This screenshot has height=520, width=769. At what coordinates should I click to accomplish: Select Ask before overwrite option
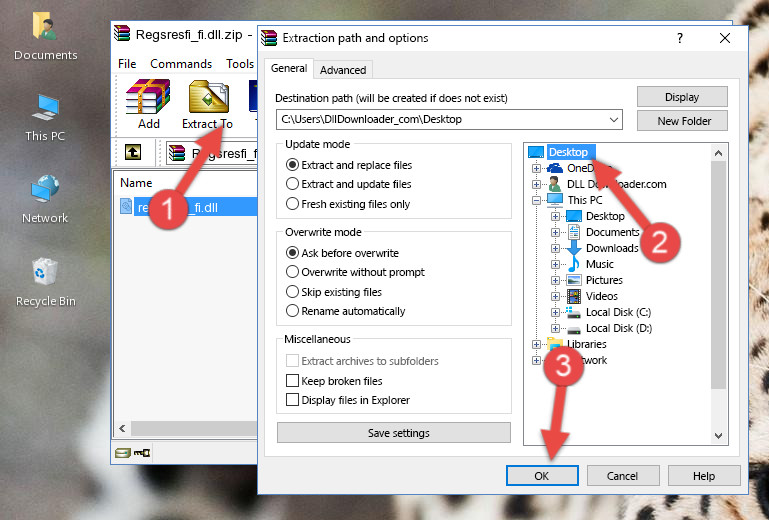point(292,253)
